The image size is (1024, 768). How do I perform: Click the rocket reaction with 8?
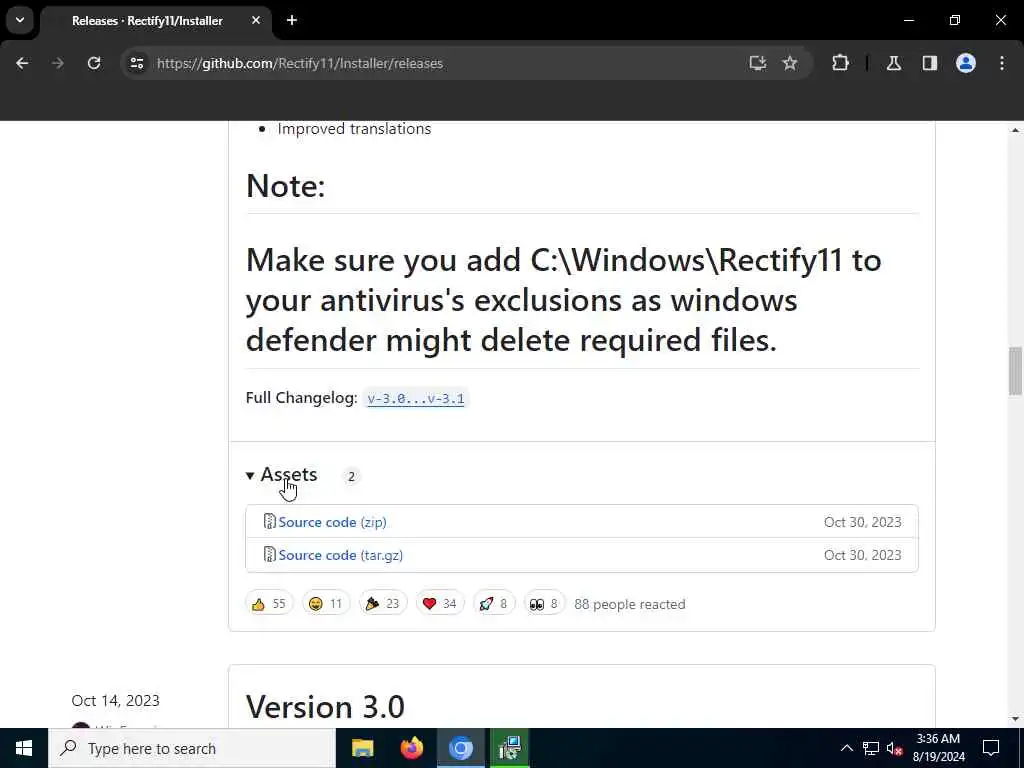pyautogui.click(x=494, y=603)
